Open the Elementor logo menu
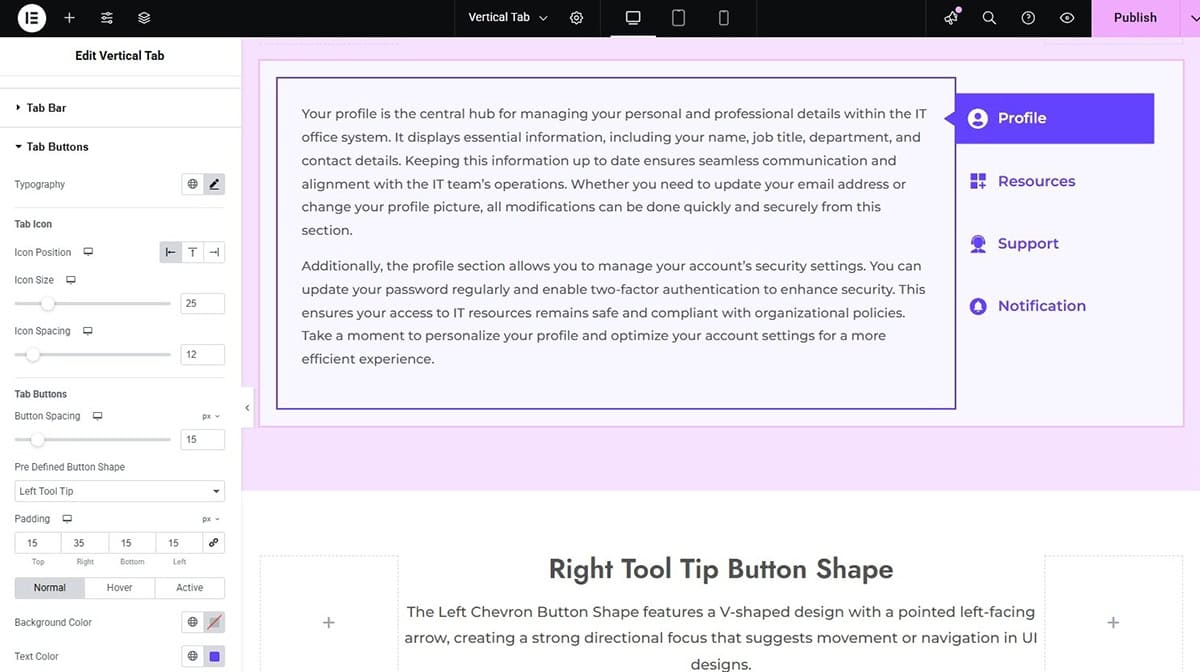Viewport: 1200px width, 672px height. (x=32, y=18)
